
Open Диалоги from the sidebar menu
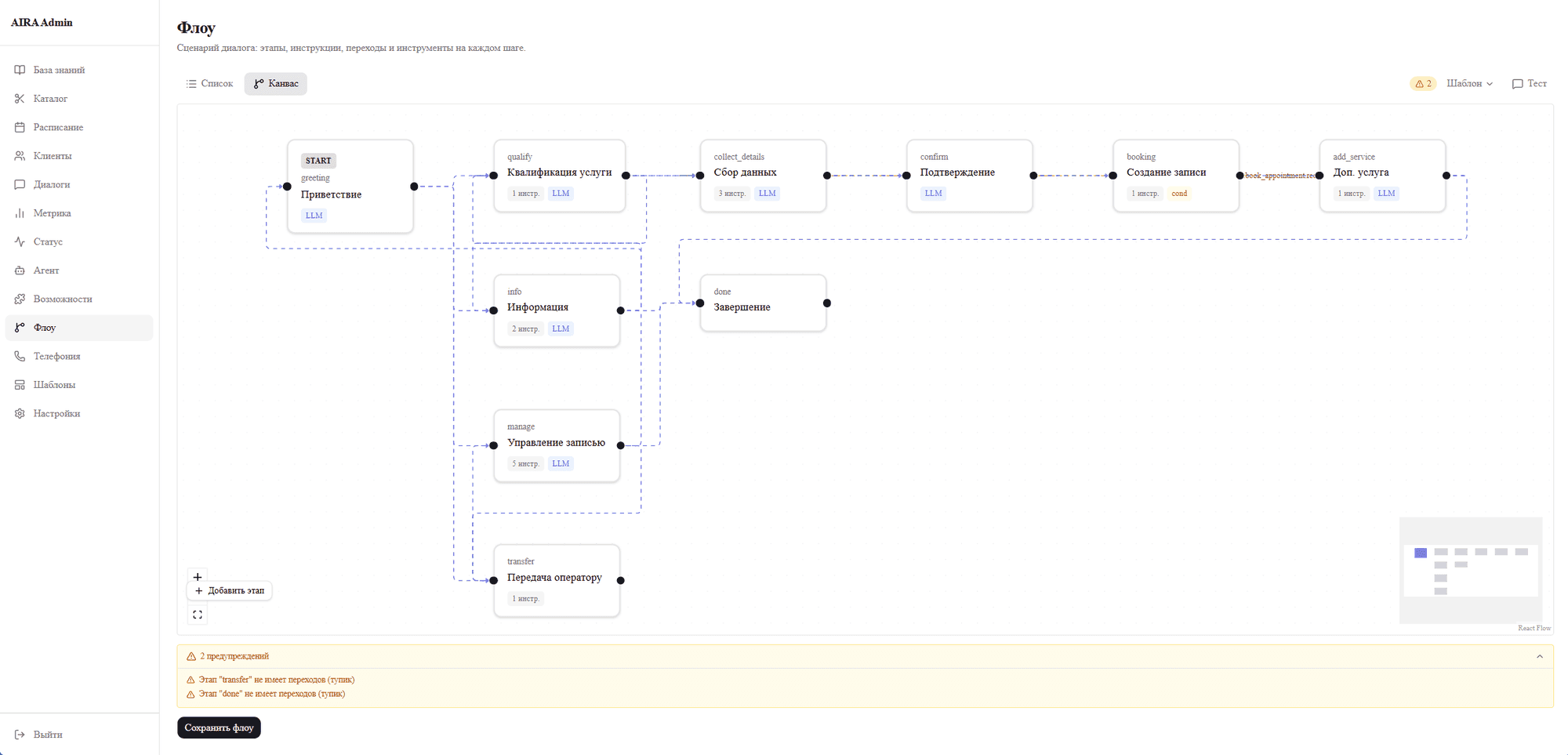pos(78,184)
